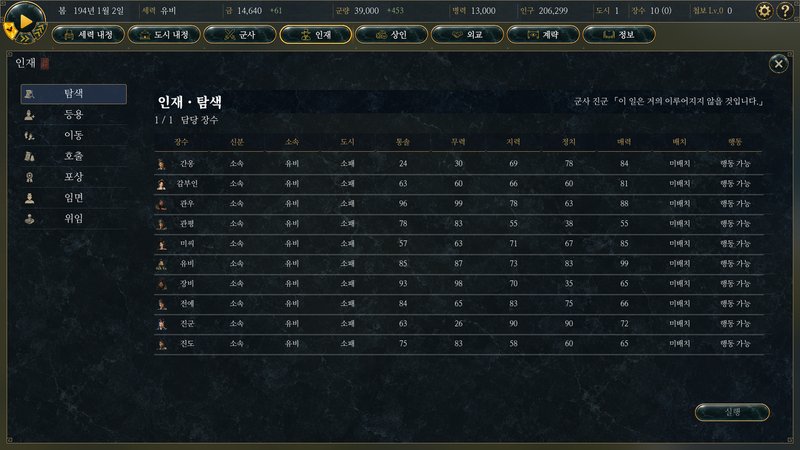This screenshot has width=800, height=450.
Task: Click the 실행 execute button
Action: pyautogui.click(x=732, y=412)
